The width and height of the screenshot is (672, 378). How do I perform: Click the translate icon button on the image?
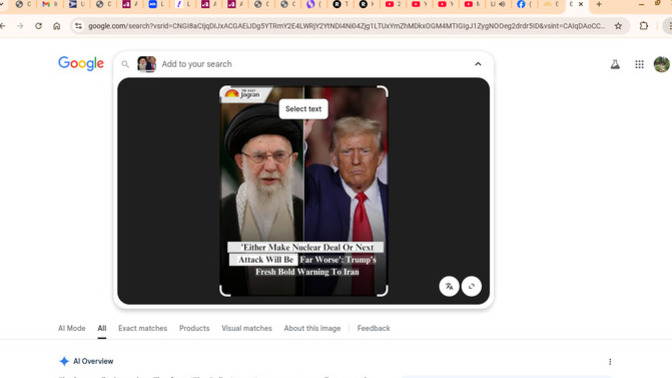(449, 286)
